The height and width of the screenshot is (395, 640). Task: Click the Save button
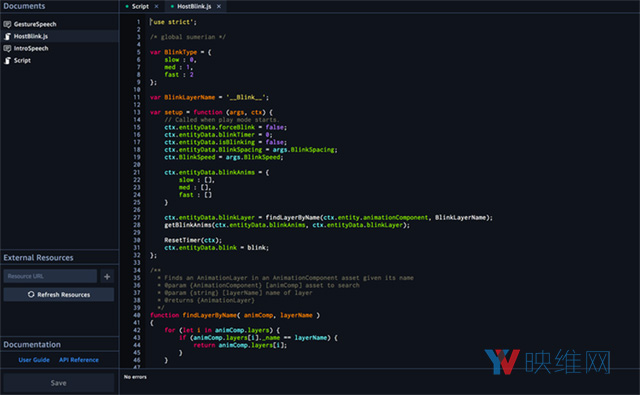point(59,383)
